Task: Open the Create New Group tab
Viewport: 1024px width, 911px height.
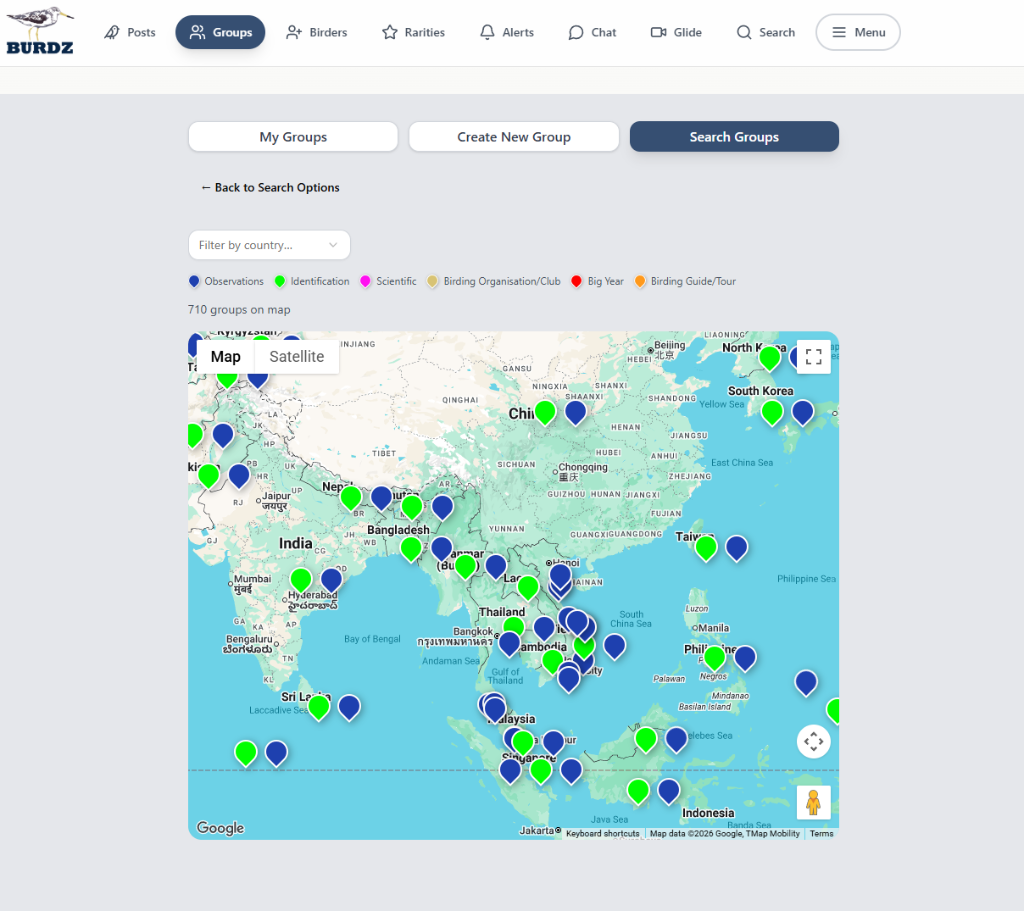Action: tap(514, 136)
